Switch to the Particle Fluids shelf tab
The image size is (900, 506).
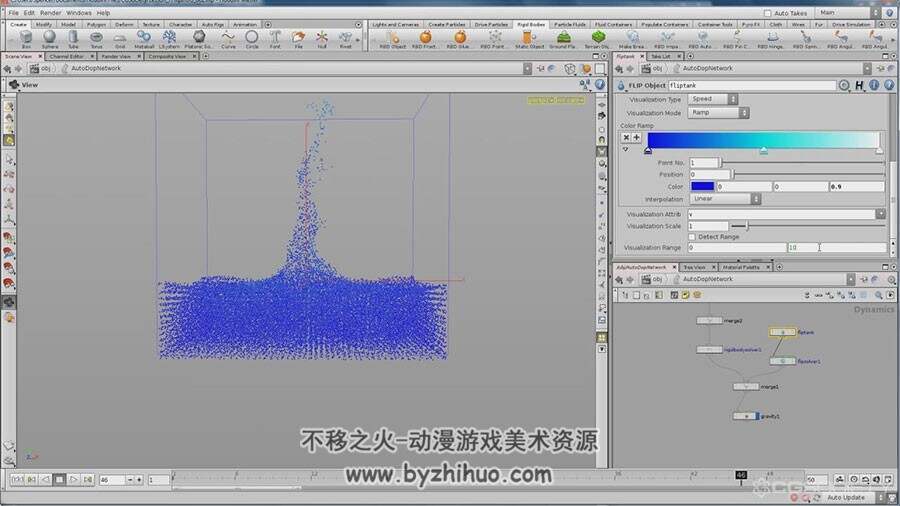click(x=570, y=25)
